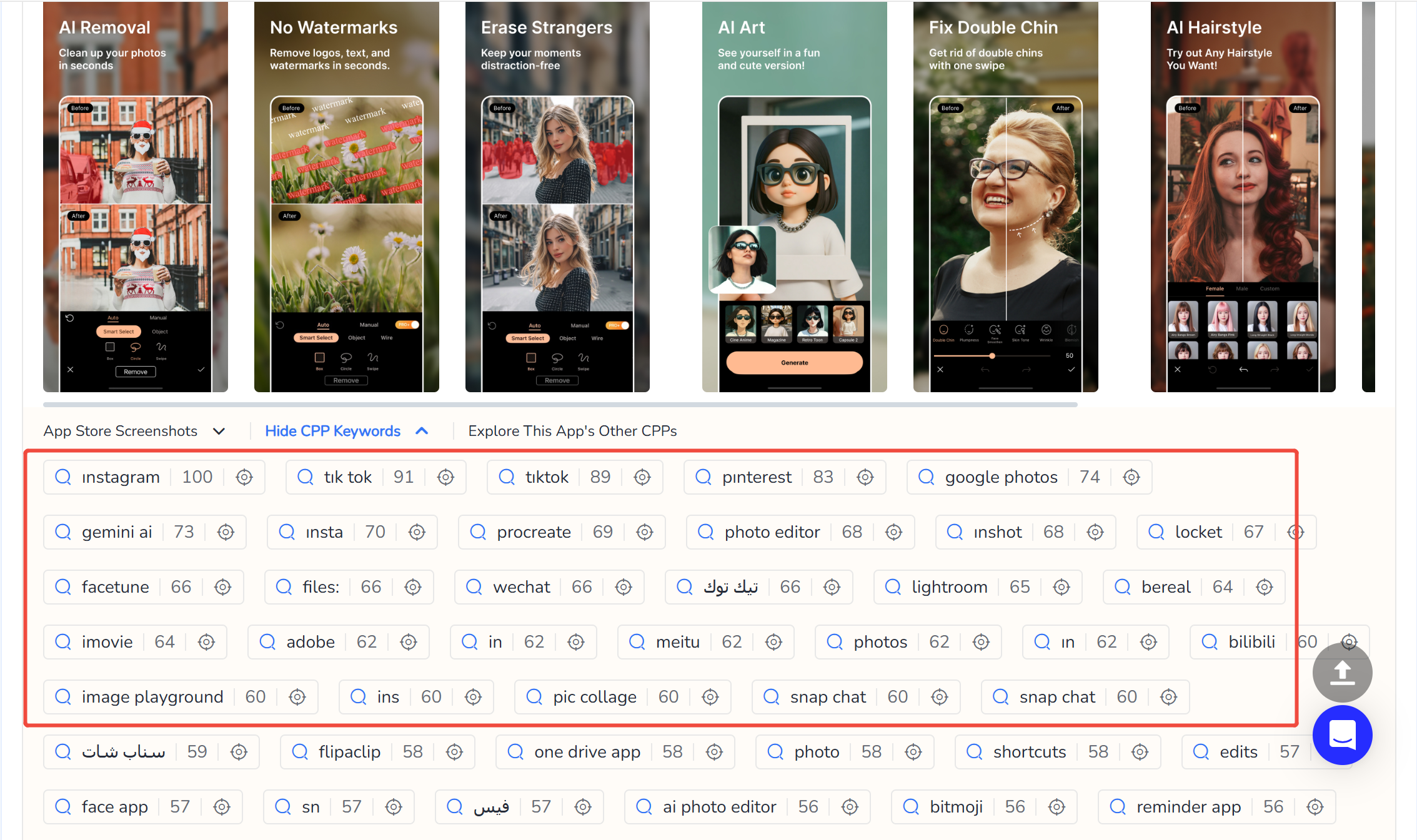Click the target icon for google photos

(1131, 477)
